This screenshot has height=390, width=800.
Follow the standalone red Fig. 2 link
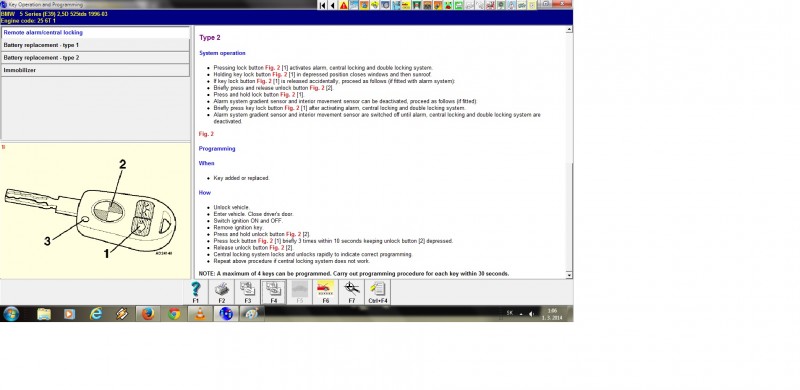pyautogui.click(x=206, y=134)
